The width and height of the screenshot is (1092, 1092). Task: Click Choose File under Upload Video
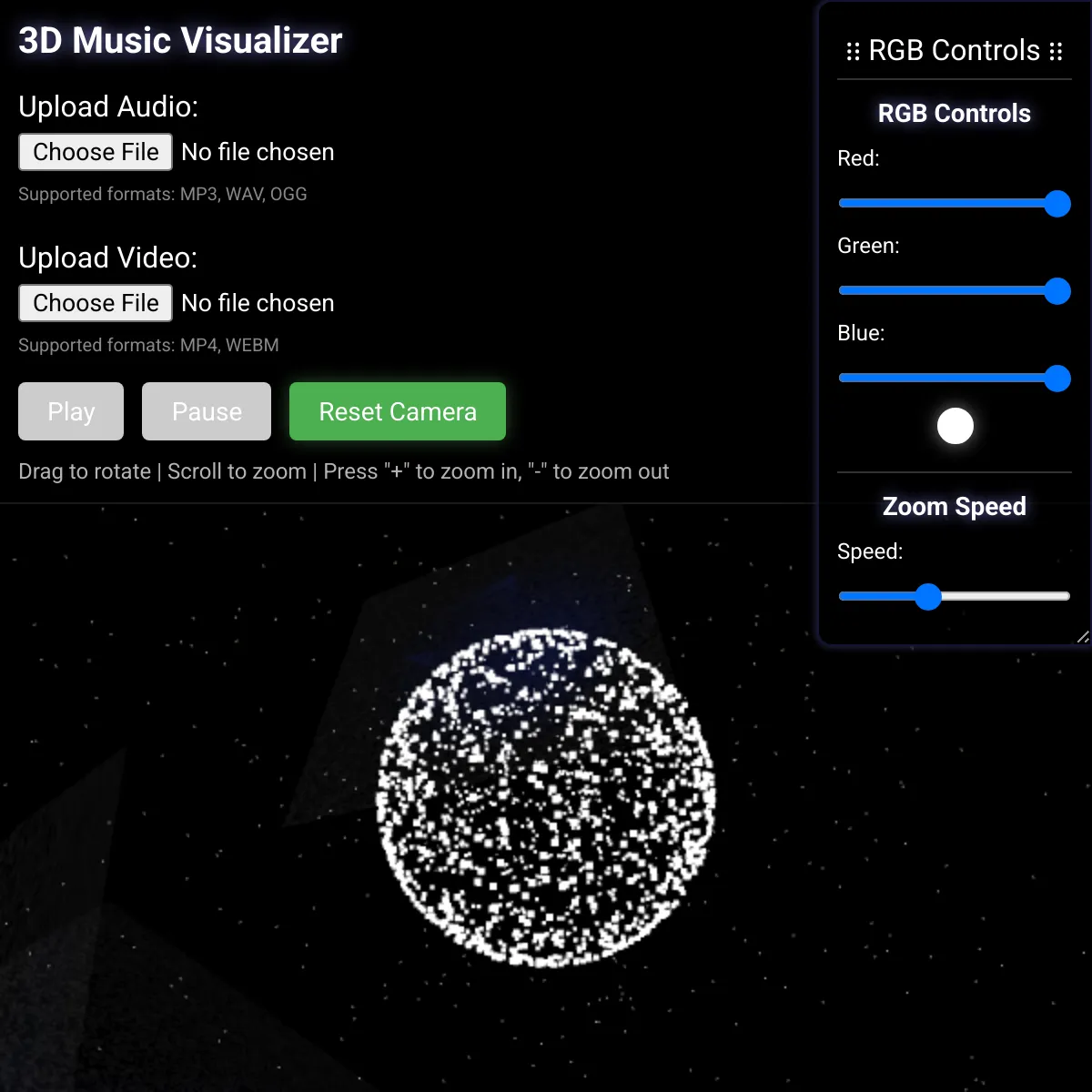point(96,303)
